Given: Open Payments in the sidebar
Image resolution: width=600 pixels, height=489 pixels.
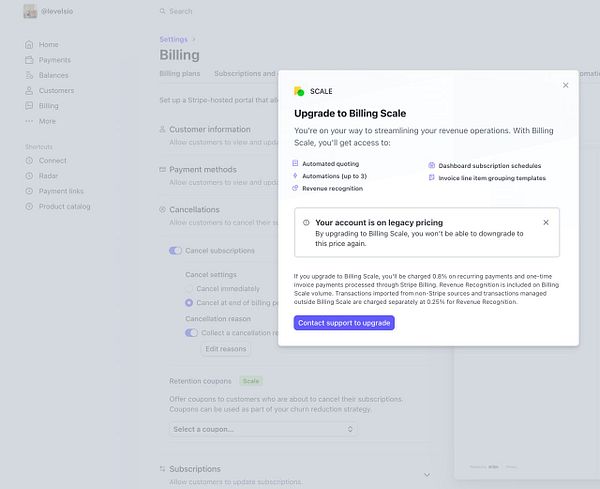Looking at the screenshot, I should pyautogui.click(x=55, y=60).
